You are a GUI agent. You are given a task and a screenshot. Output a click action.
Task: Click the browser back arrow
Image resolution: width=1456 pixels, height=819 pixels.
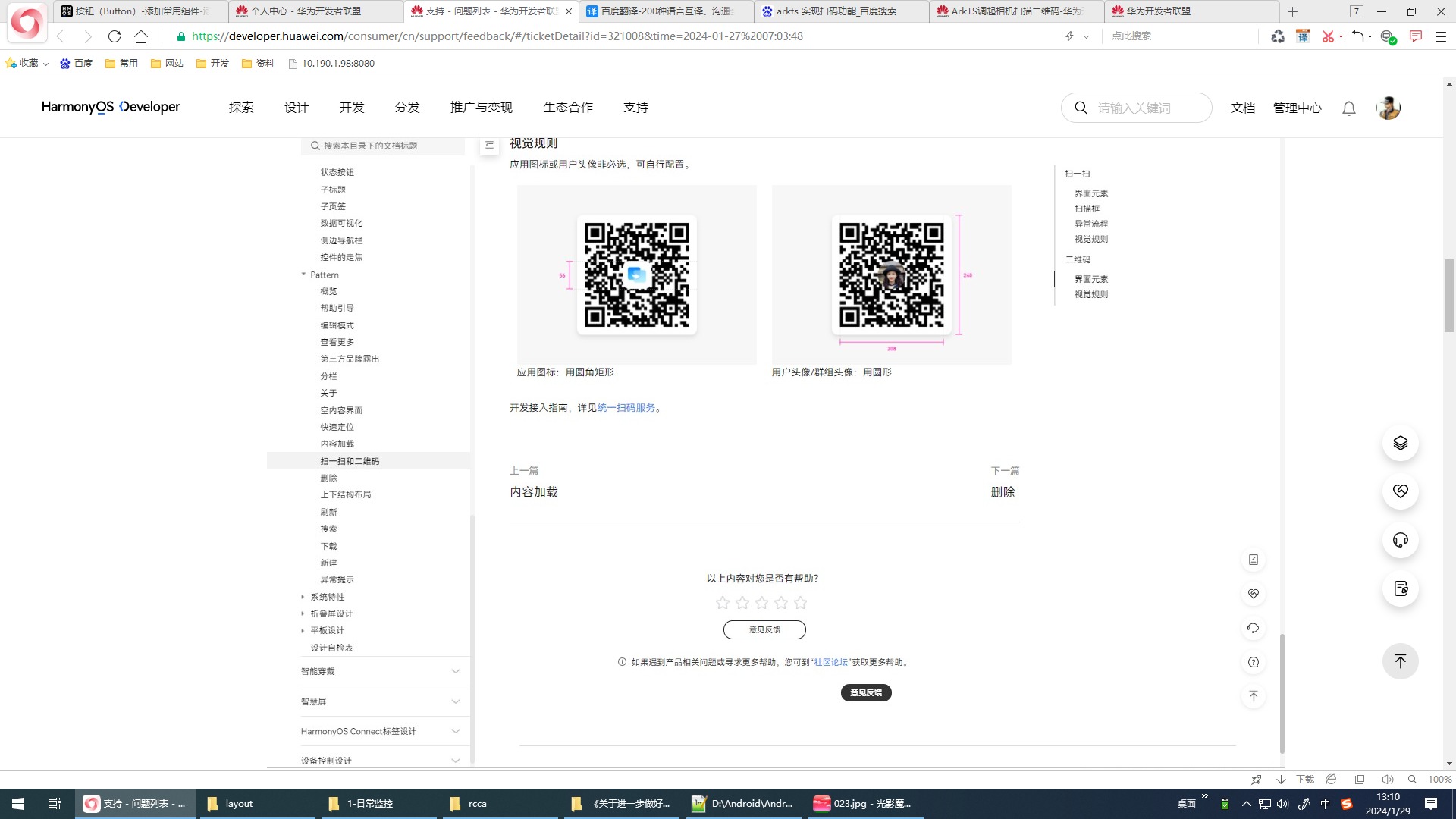point(61,36)
